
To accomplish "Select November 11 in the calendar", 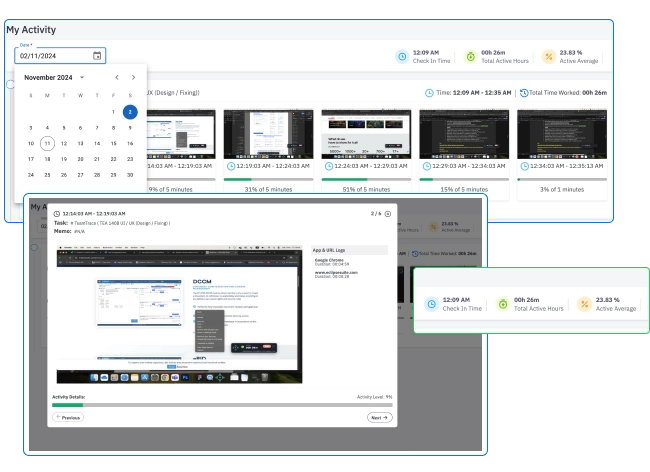I will coord(46,144).
